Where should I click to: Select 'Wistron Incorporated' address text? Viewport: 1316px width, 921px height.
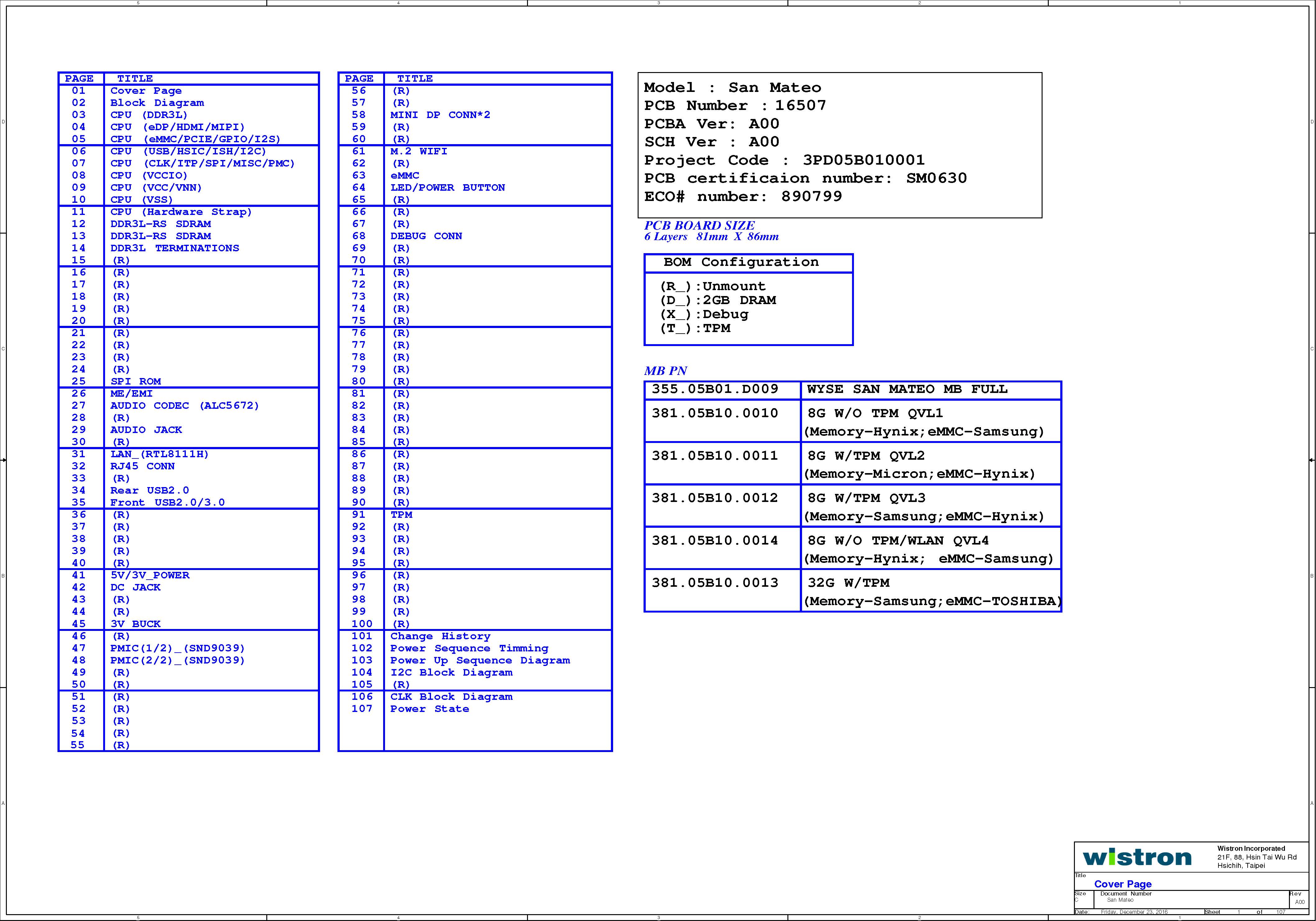[x=1251, y=848]
